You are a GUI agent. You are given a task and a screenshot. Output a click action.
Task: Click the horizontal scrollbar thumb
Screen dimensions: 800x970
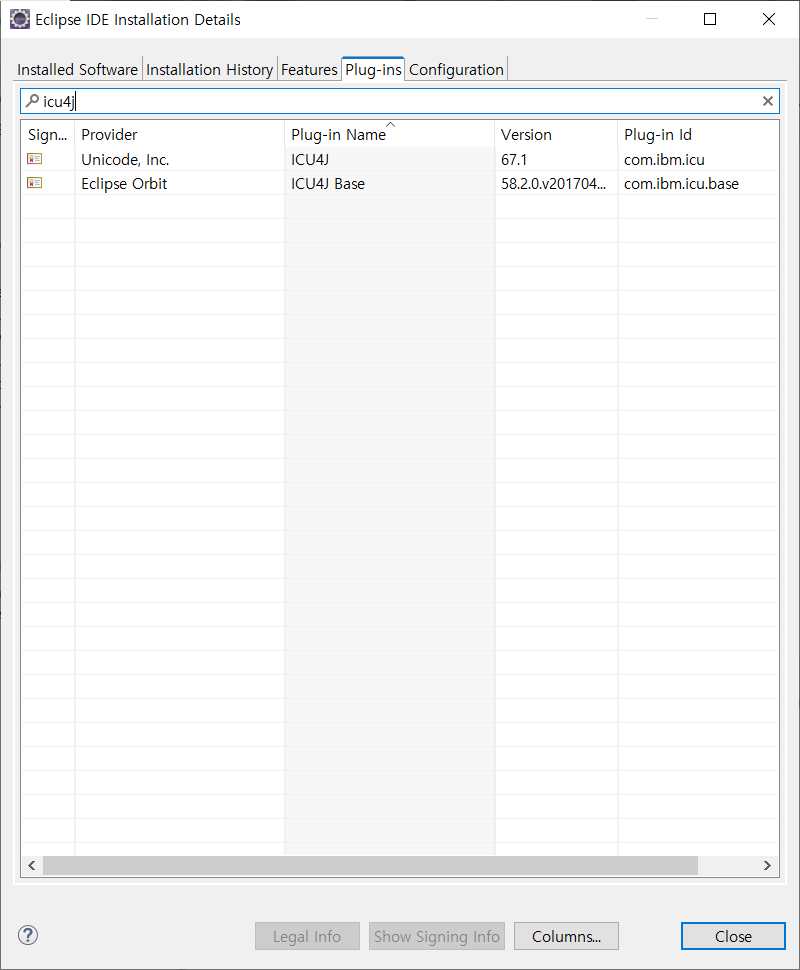pos(370,865)
